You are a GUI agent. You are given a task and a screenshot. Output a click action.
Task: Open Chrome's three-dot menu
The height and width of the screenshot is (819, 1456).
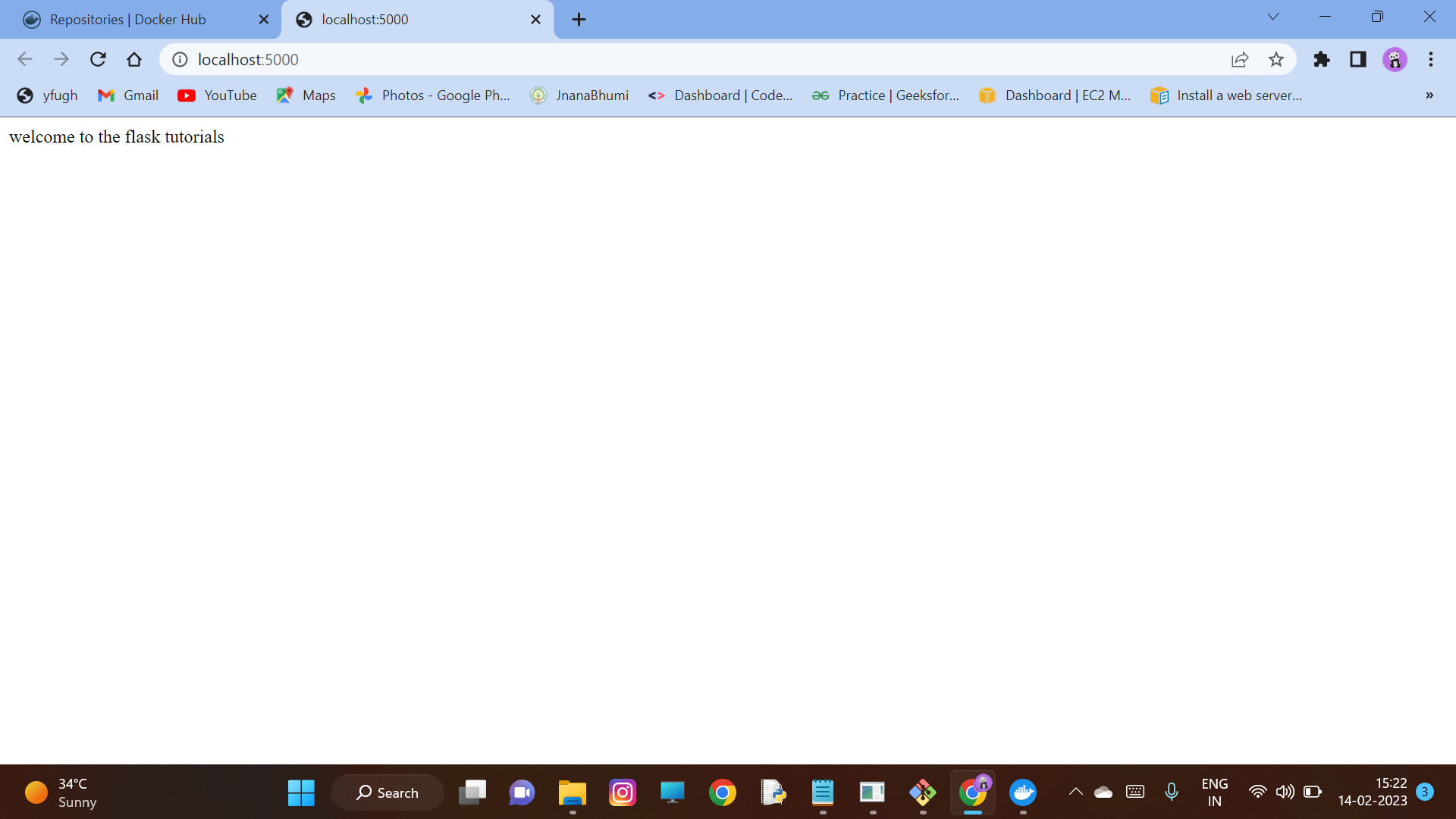point(1431,59)
